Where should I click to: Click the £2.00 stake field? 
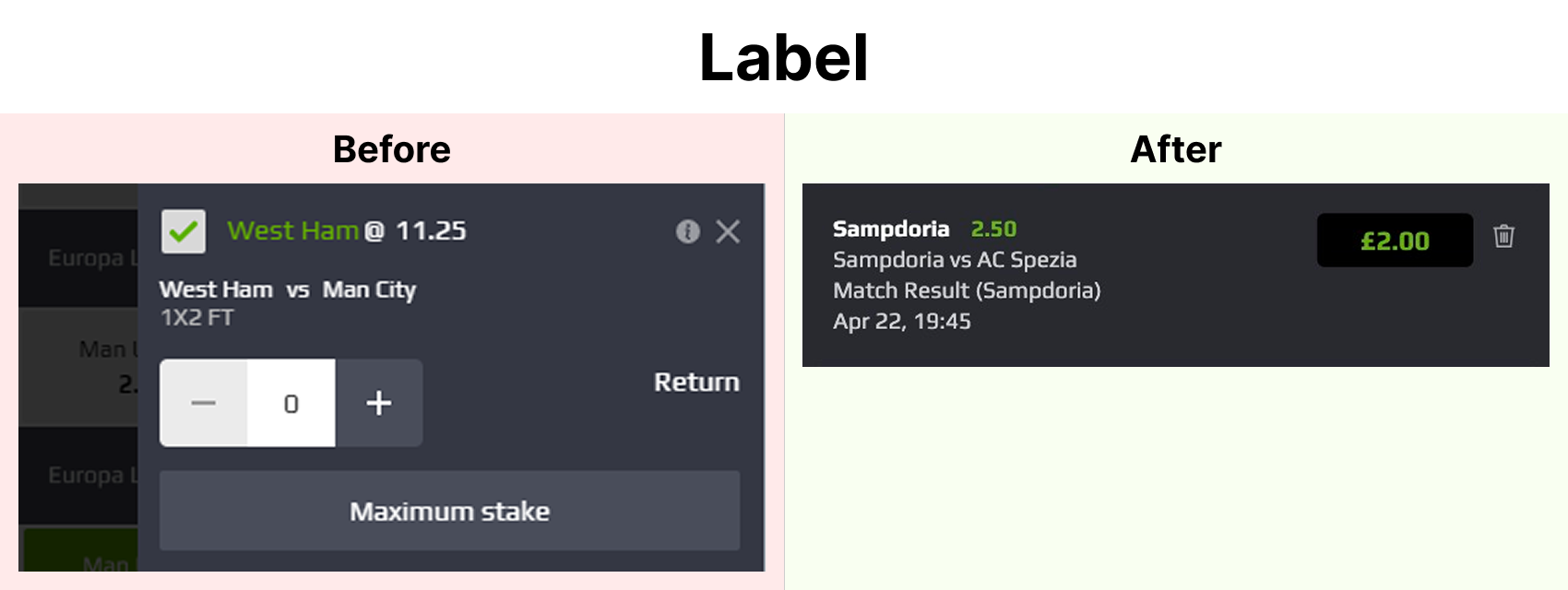(x=1394, y=241)
